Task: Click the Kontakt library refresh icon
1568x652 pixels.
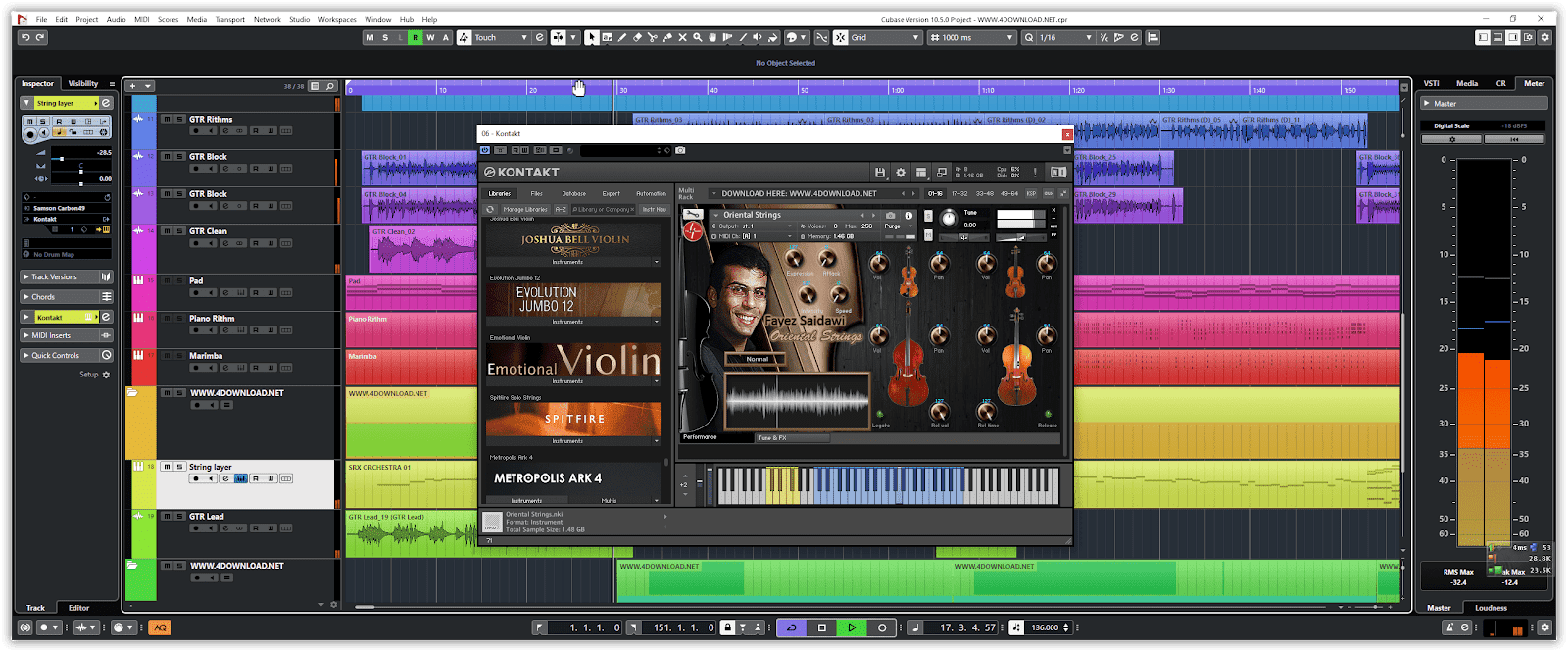Action: pos(491,209)
